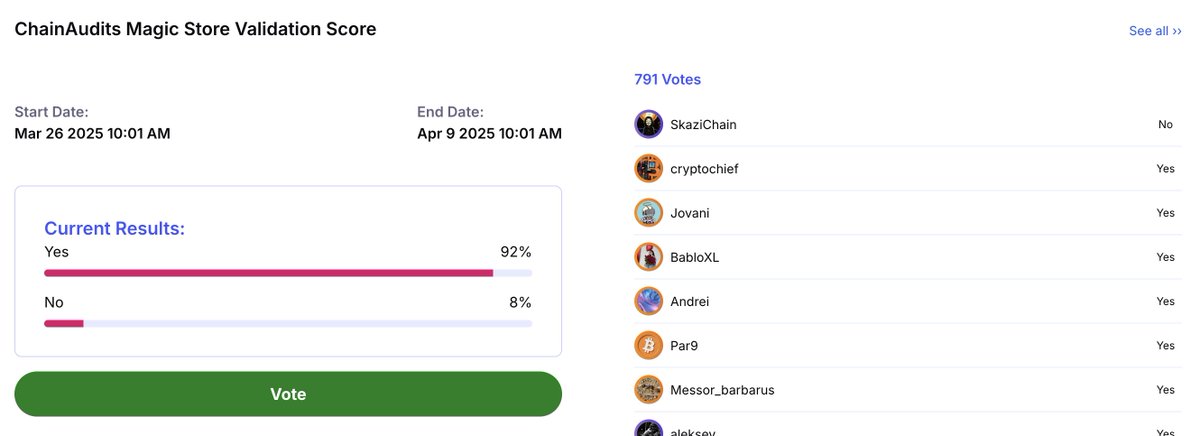Click aleksey's partially visible avatar

tap(649, 428)
